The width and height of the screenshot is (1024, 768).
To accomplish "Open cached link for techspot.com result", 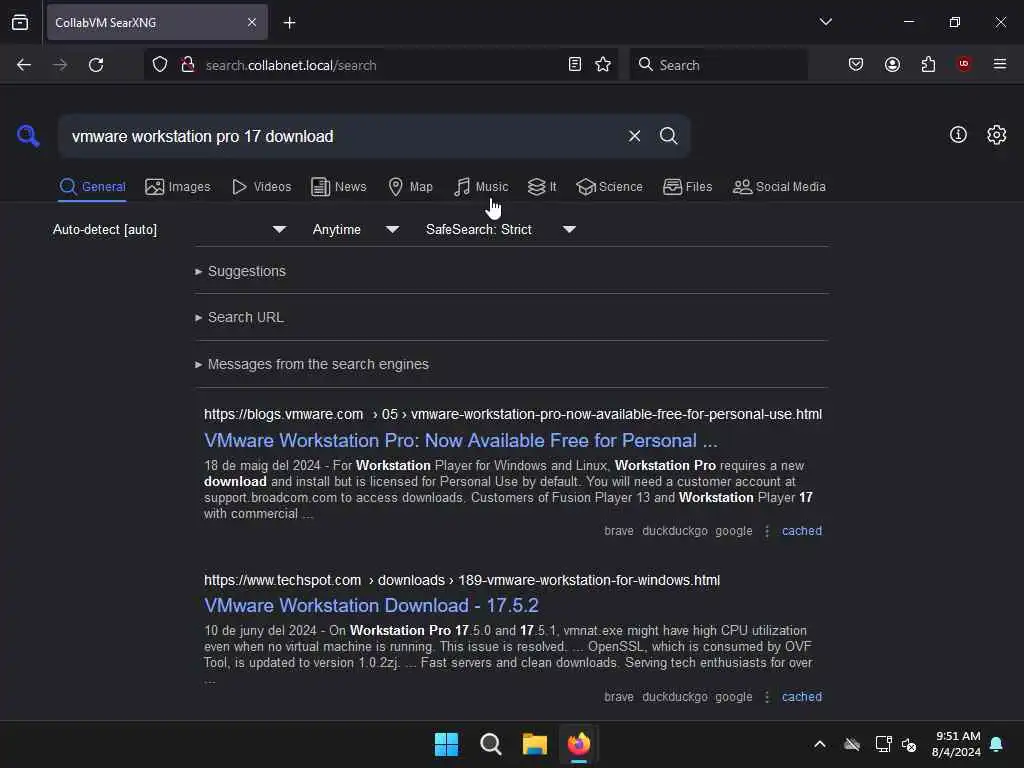I will click(801, 697).
